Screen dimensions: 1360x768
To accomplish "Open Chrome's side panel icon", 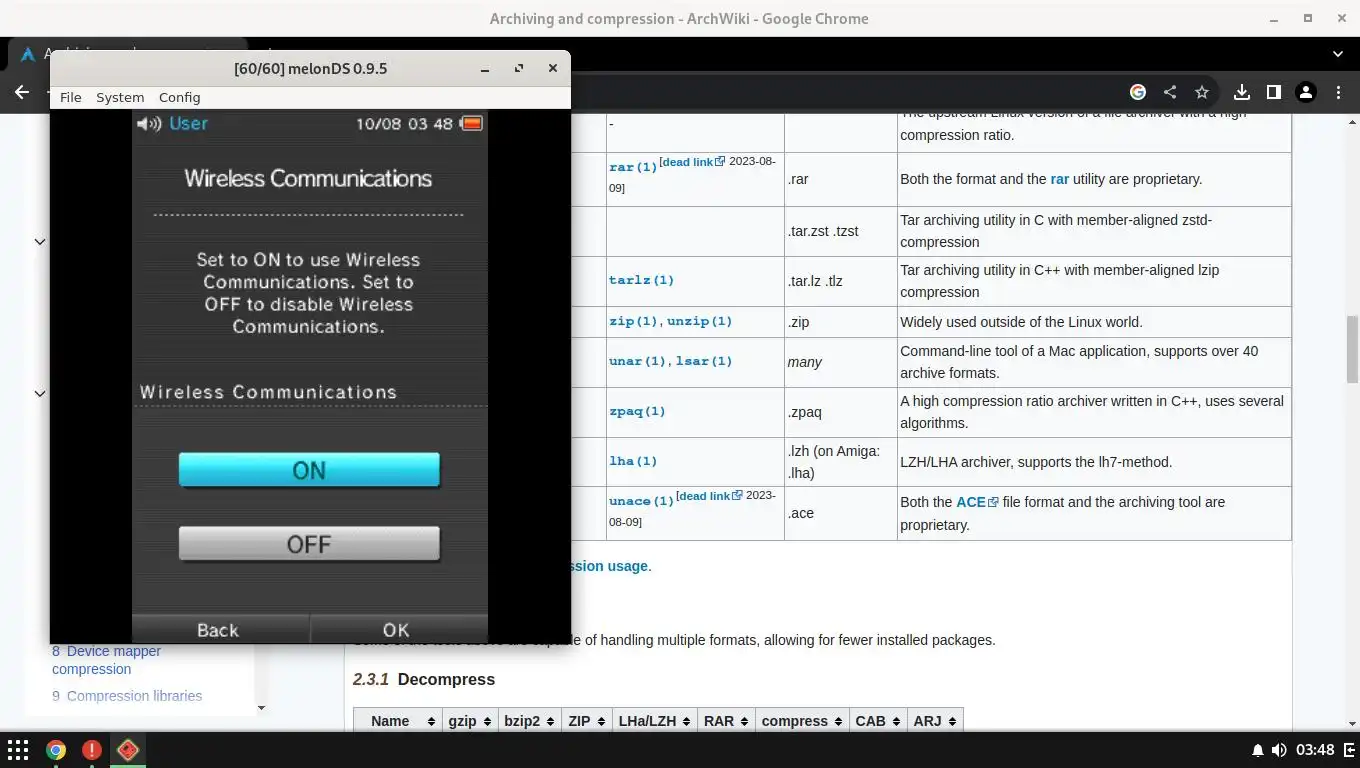I will (x=1274, y=92).
